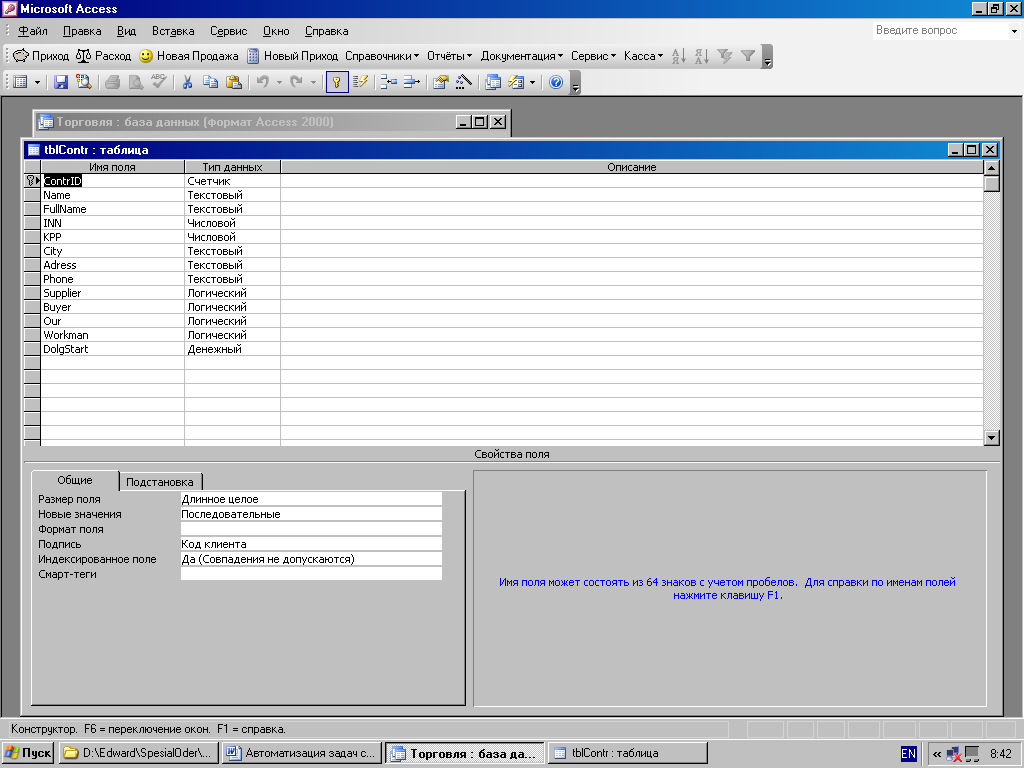Toggle the Primary Key button
Image resolution: width=1024 pixels, height=768 pixels.
pos(337,82)
